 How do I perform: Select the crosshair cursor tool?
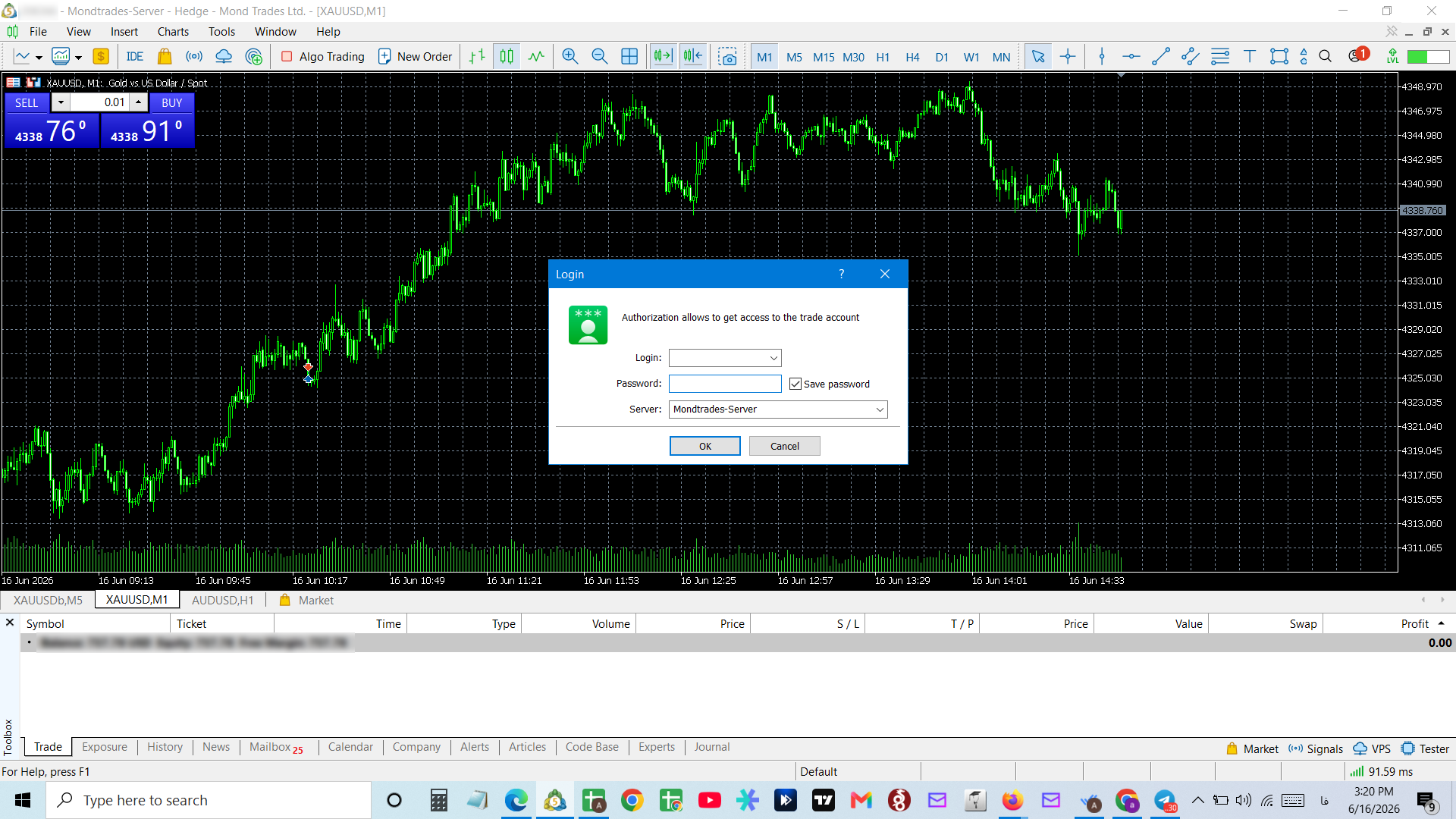click(x=1068, y=57)
